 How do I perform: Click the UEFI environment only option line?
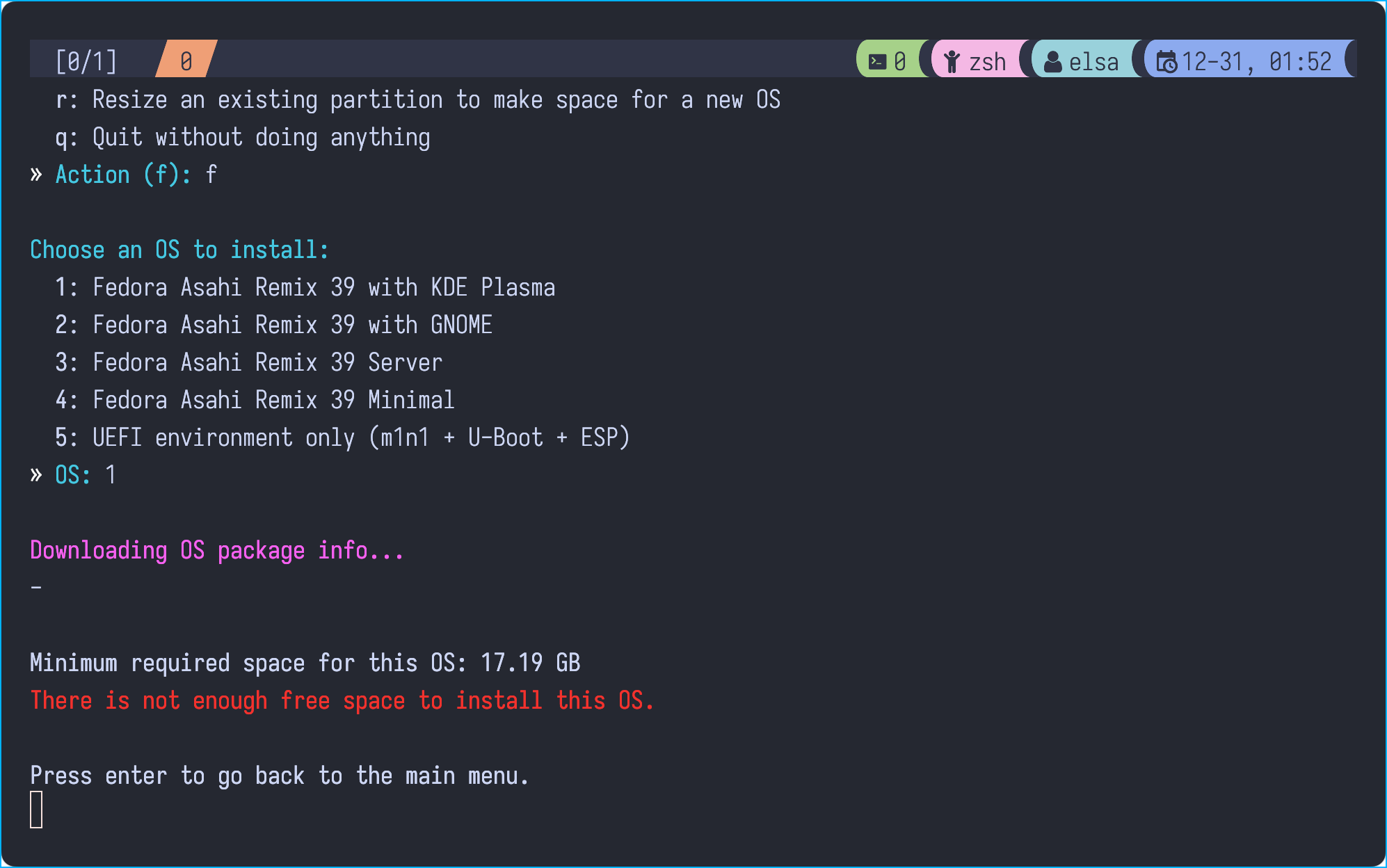point(360,437)
